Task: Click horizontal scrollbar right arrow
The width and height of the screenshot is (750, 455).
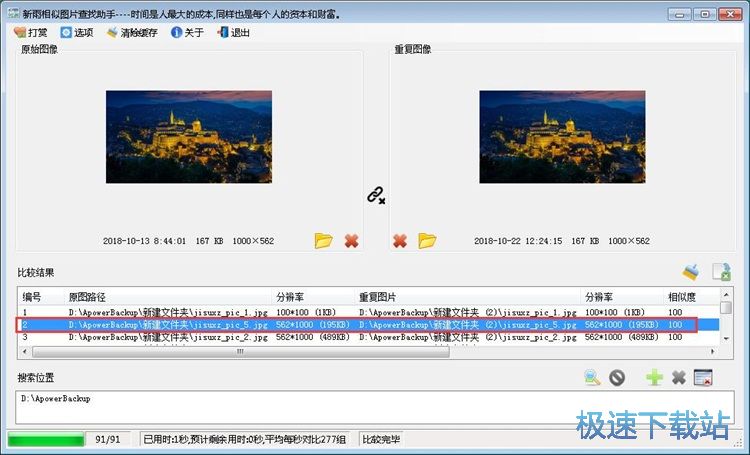Action: (x=713, y=352)
